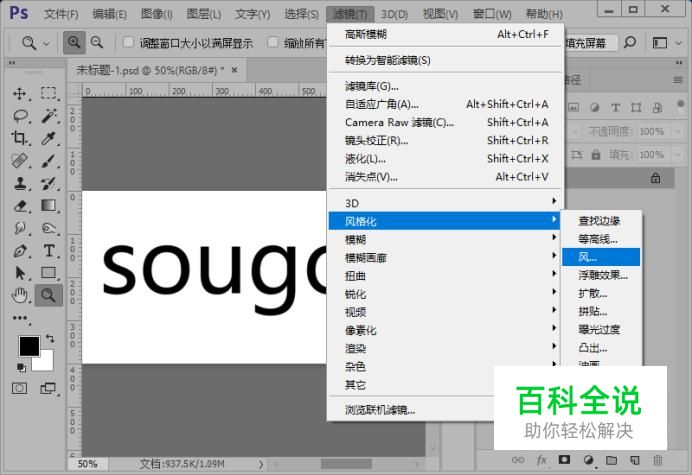The height and width of the screenshot is (475, 692).
Task: Reset default foreground/background colors
Action: pyautogui.click(x=21, y=367)
